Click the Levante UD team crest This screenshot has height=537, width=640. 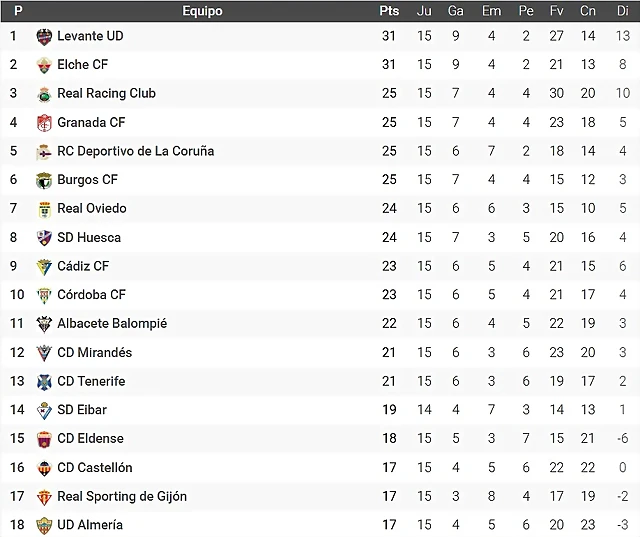point(44,37)
